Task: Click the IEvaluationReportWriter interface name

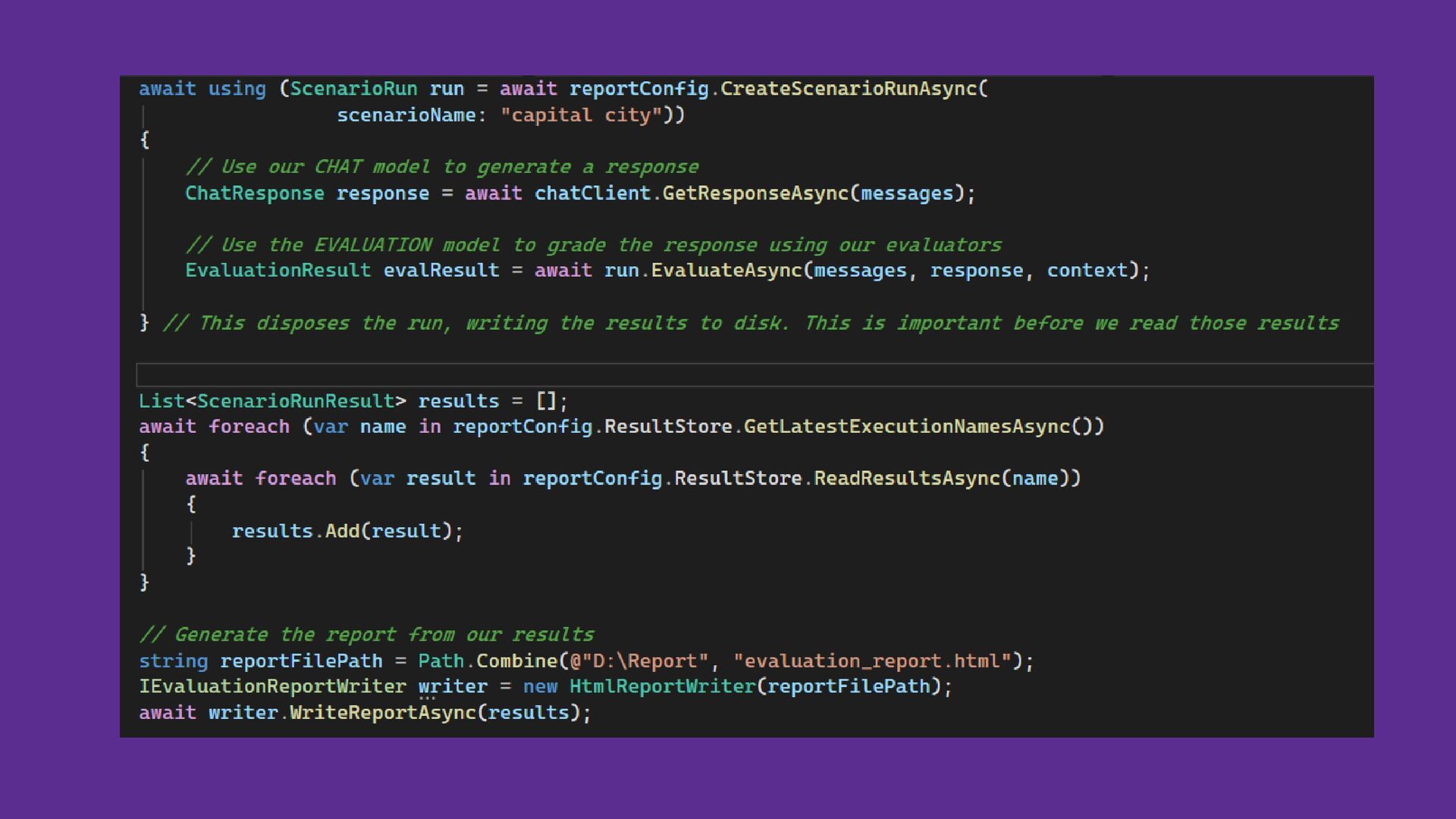Action: coord(272,687)
